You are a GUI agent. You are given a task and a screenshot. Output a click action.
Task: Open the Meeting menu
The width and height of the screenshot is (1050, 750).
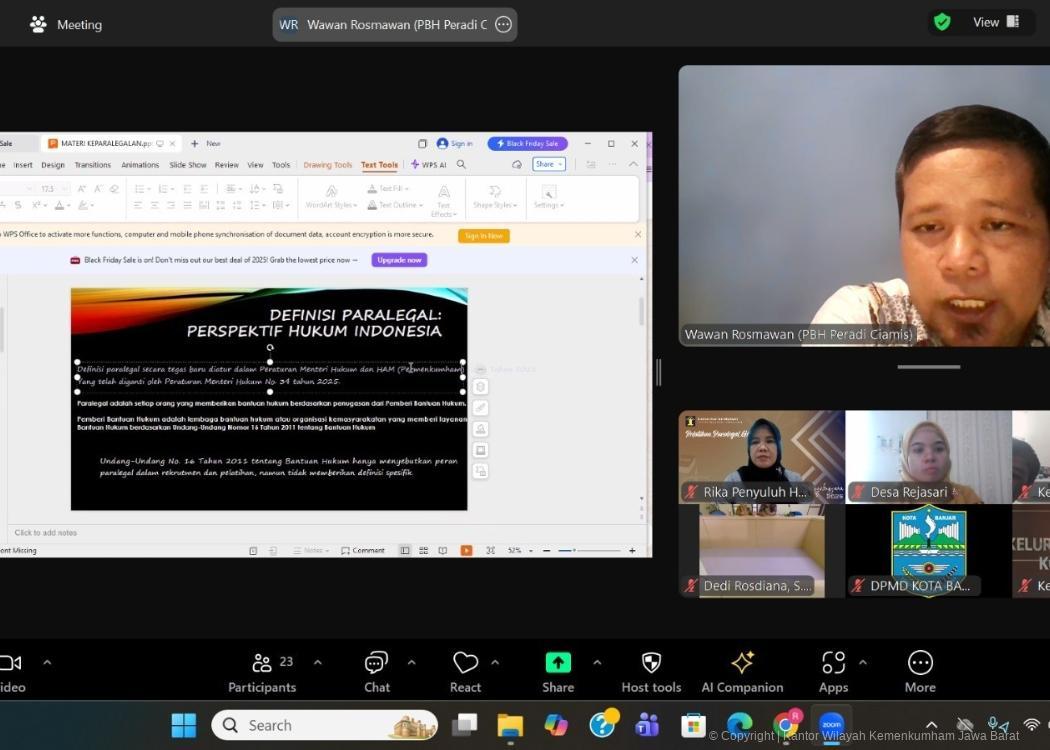tap(66, 24)
